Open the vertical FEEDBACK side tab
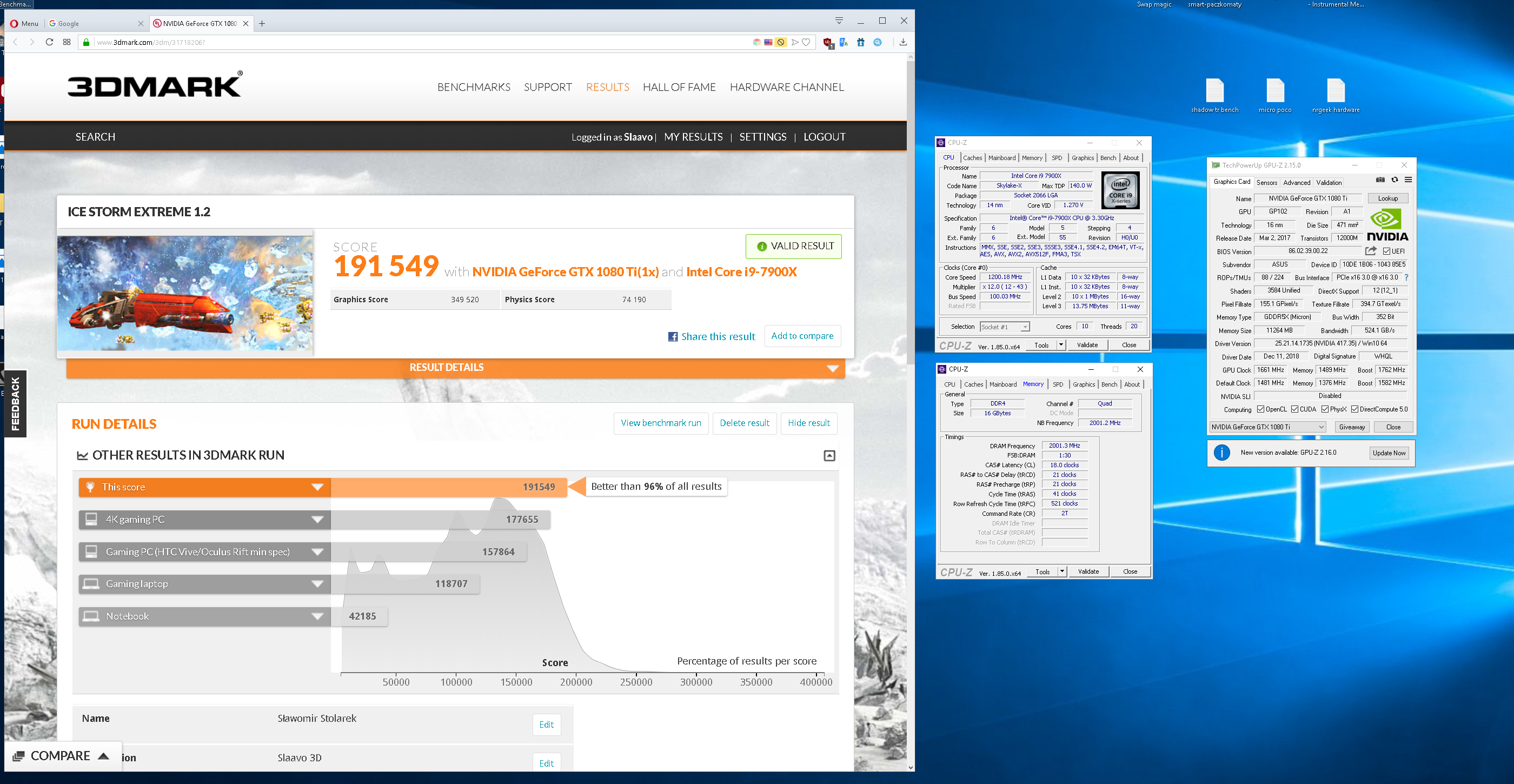1514x784 pixels. (x=15, y=404)
